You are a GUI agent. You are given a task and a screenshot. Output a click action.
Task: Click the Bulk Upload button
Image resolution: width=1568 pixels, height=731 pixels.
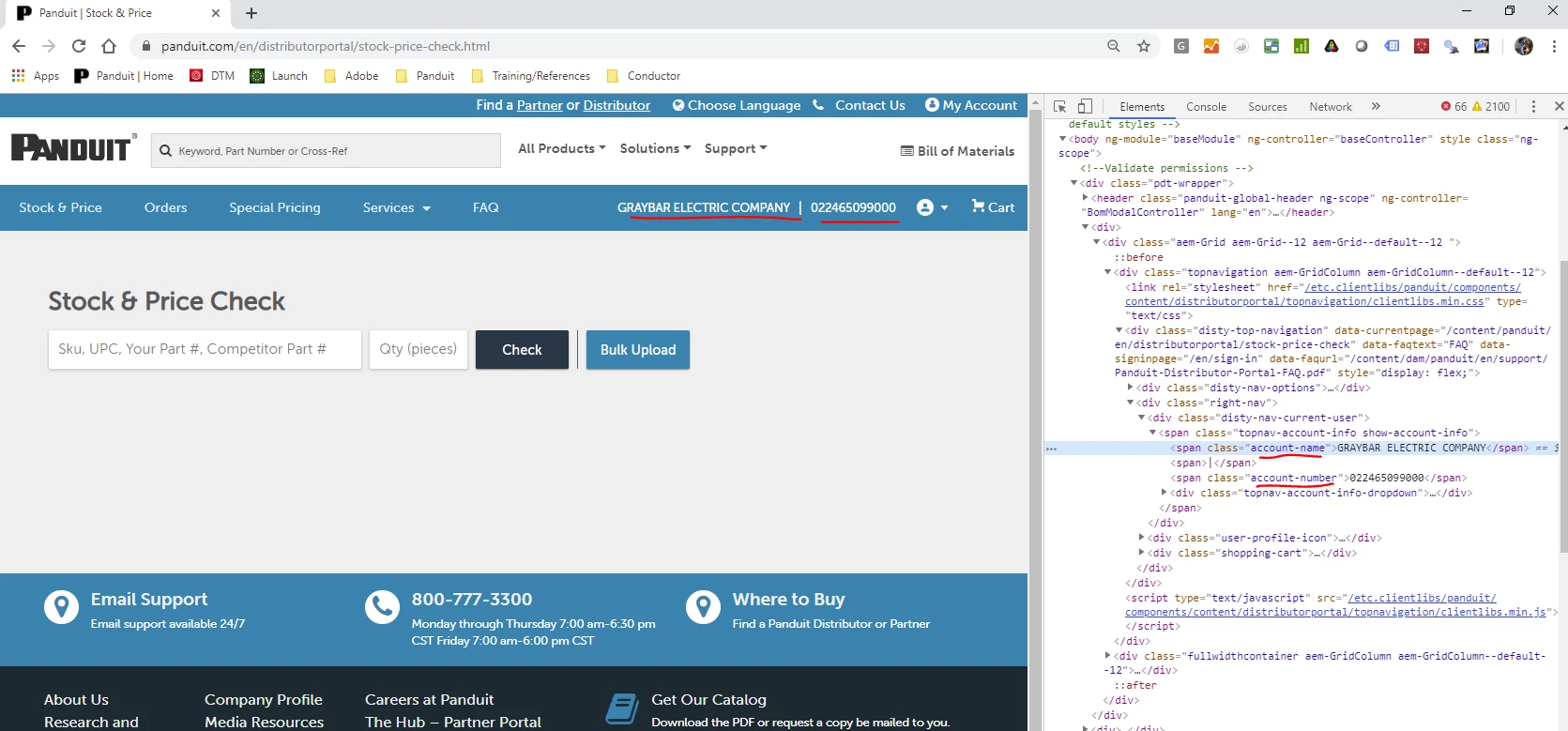tap(638, 349)
